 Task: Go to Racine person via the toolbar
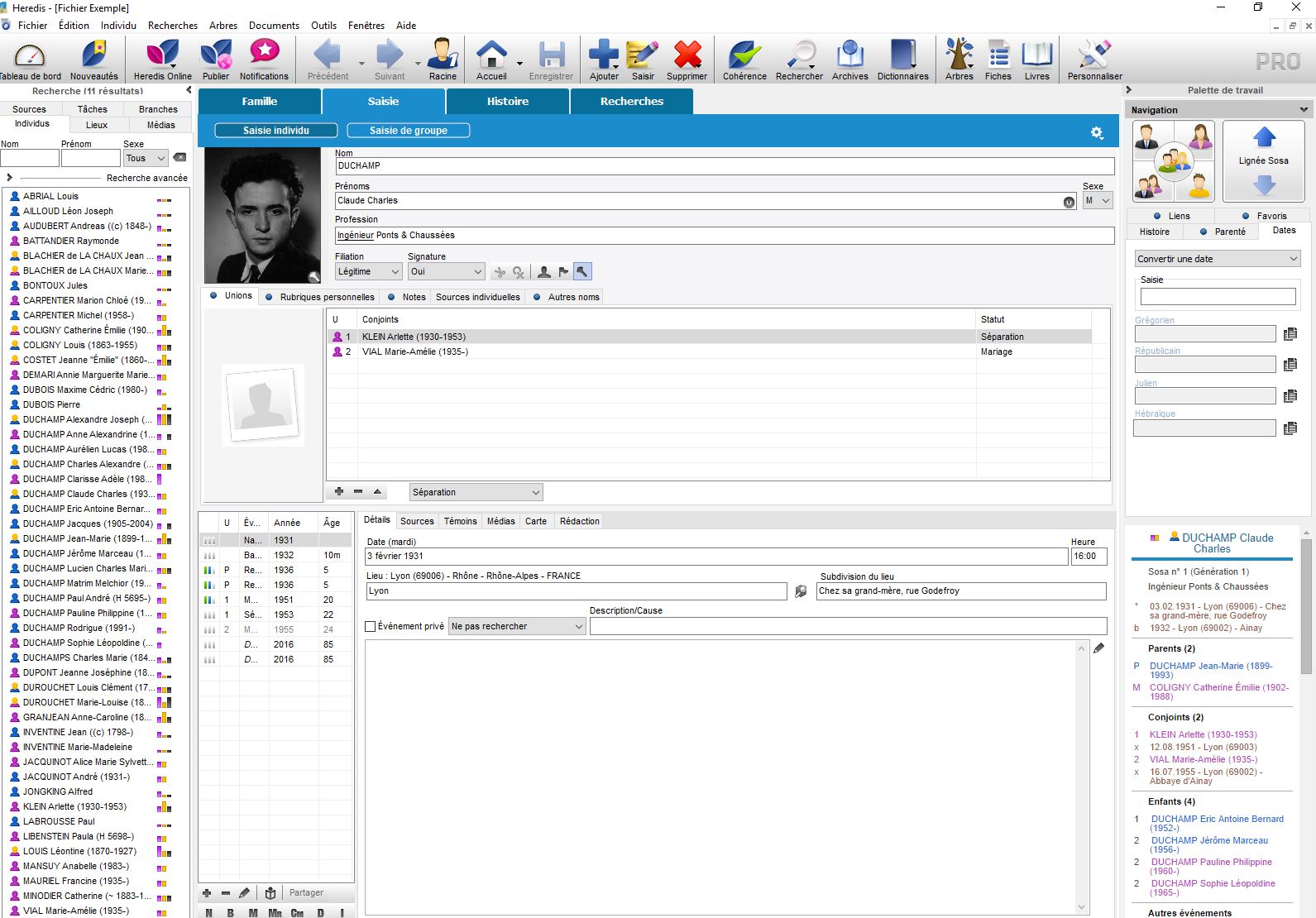(x=443, y=60)
